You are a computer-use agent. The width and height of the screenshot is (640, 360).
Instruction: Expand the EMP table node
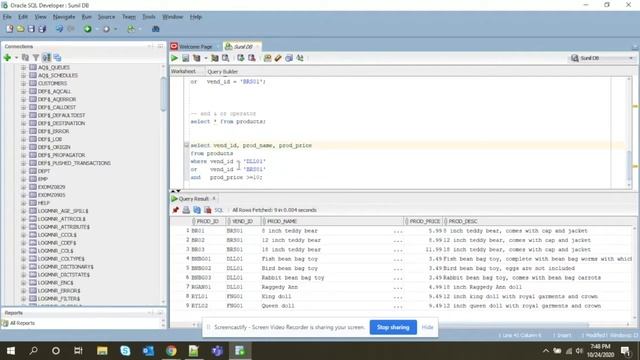point(23,179)
